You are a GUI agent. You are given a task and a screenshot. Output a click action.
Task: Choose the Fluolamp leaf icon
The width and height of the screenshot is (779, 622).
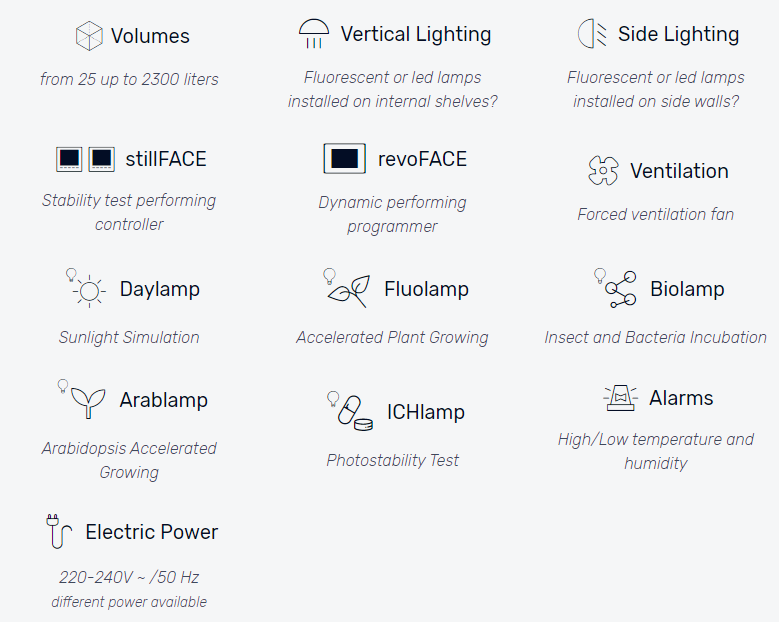347,288
